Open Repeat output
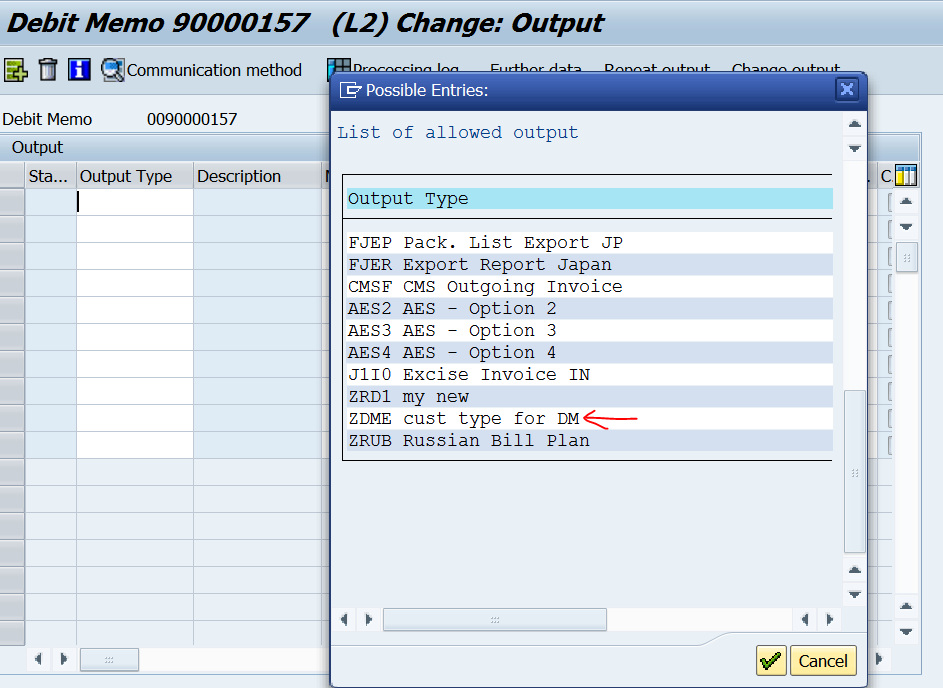The image size is (943, 688). click(x=657, y=70)
